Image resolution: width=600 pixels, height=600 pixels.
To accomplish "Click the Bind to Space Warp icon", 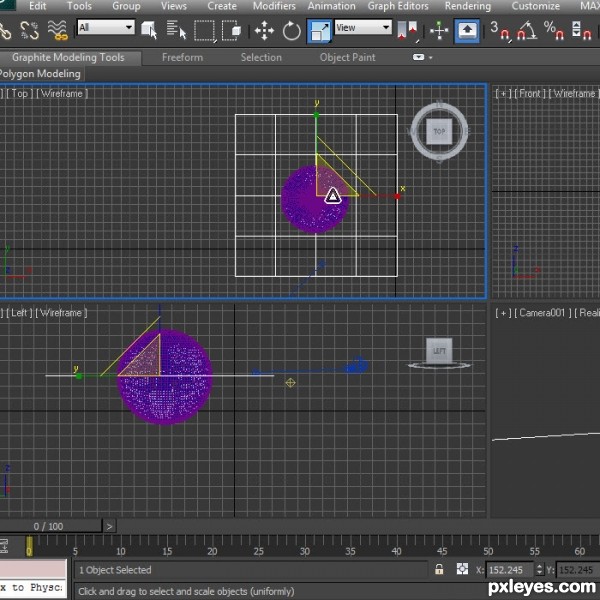I will click(x=57, y=30).
